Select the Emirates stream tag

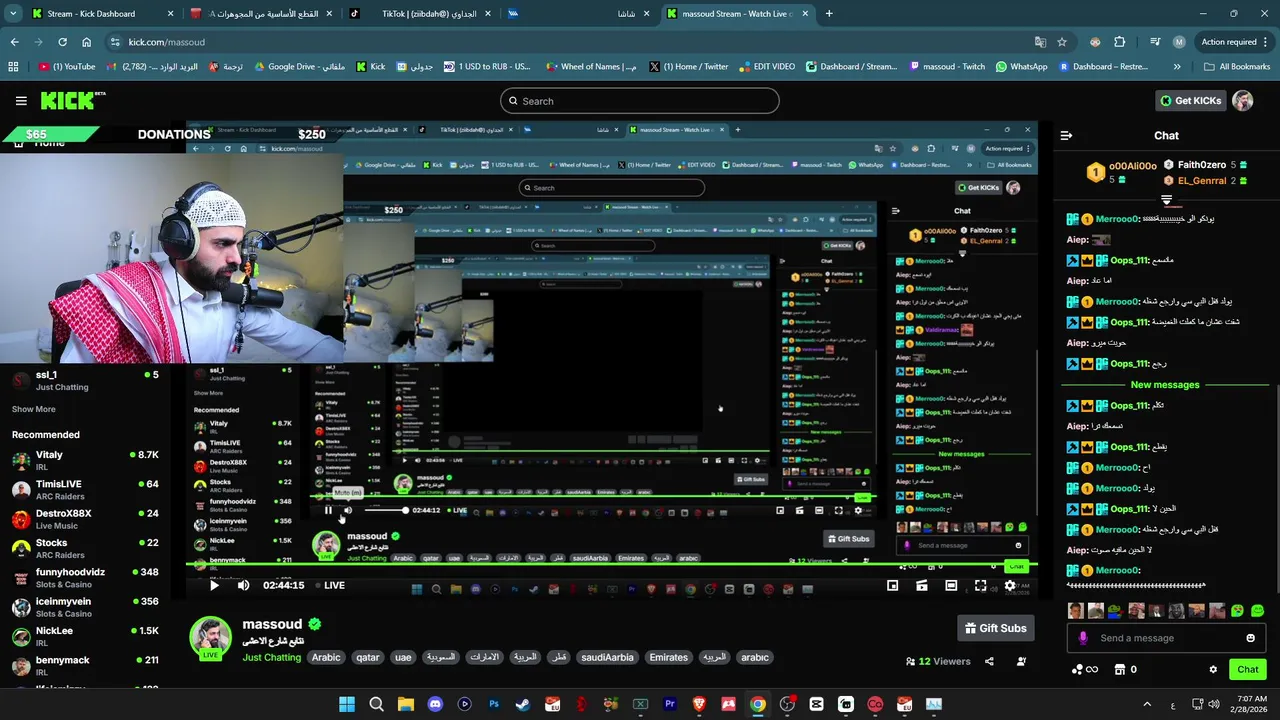pyautogui.click(x=668, y=658)
